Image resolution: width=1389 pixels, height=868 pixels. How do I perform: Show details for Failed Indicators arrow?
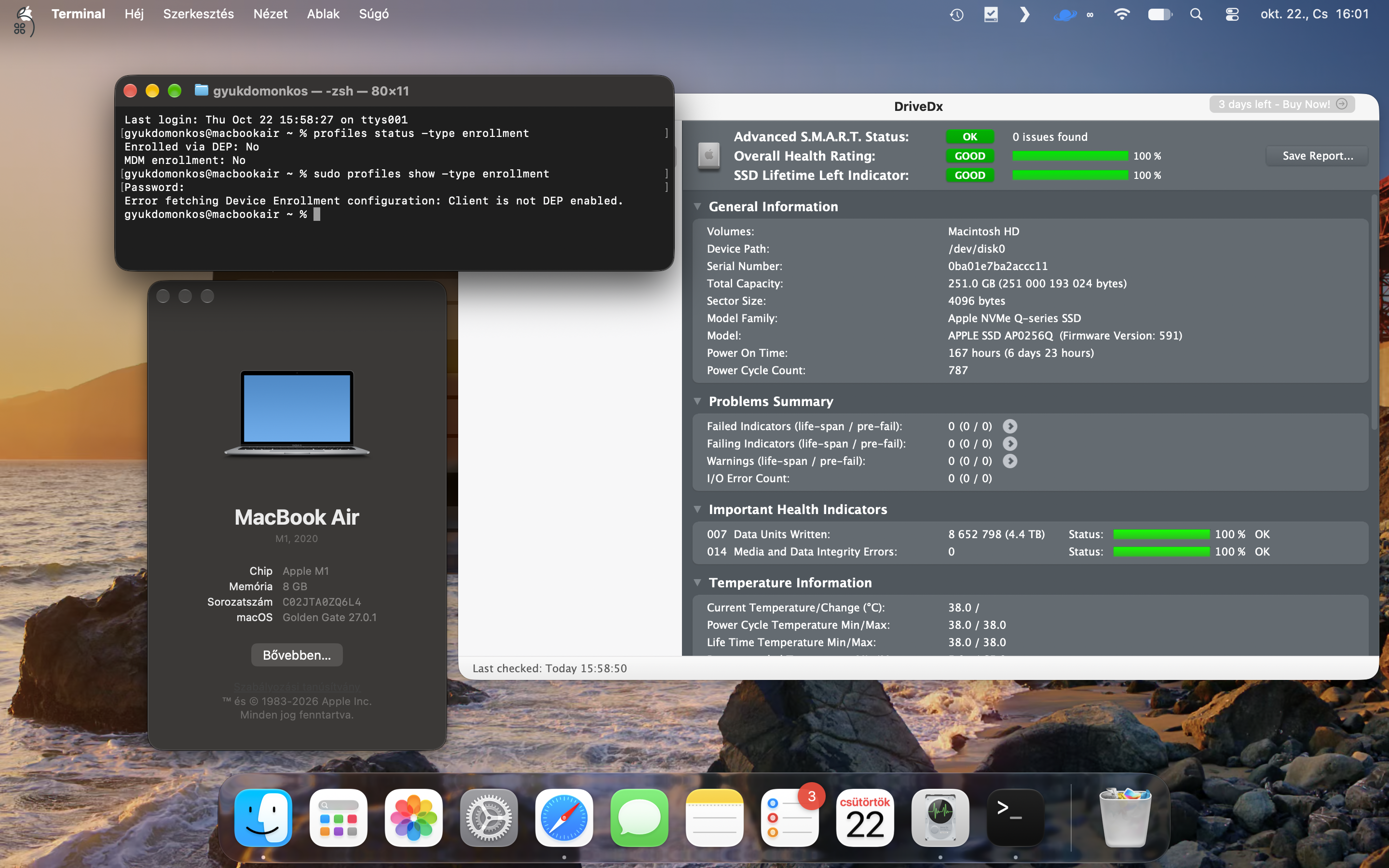point(1009,426)
